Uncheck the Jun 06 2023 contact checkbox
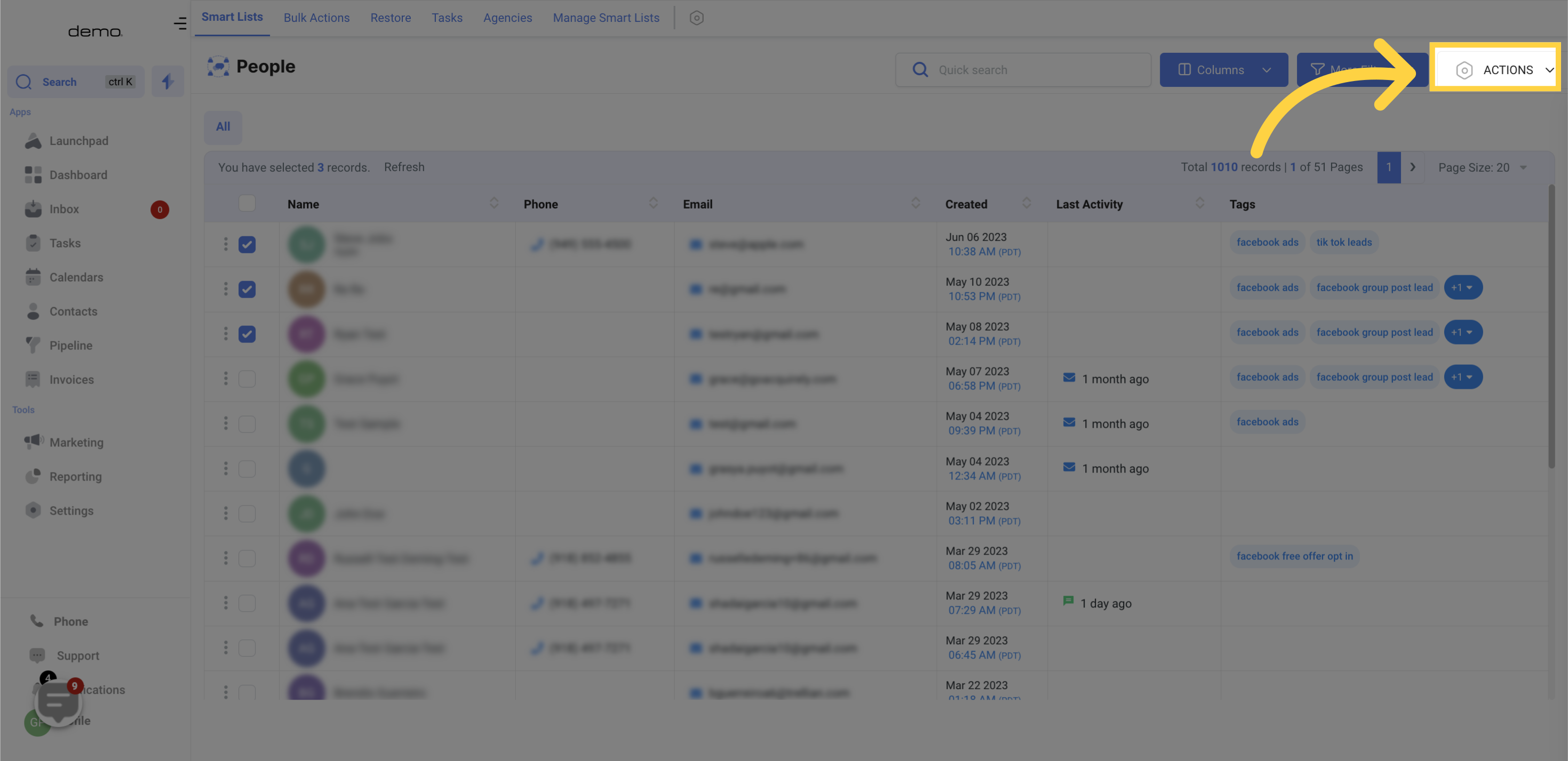Image resolution: width=1568 pixels, height=761 pixels. click(246, 244)
